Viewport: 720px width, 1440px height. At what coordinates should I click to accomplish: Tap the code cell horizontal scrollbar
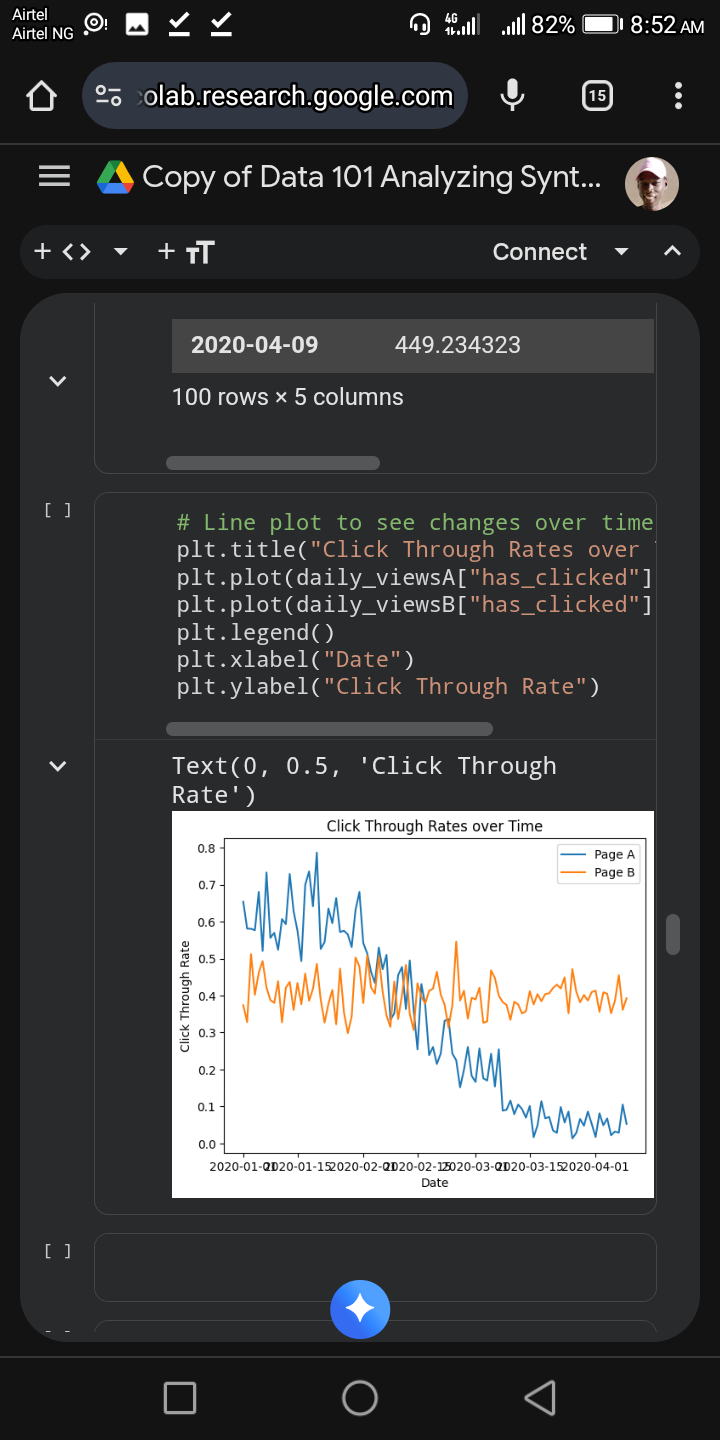(x=329, y=729)
